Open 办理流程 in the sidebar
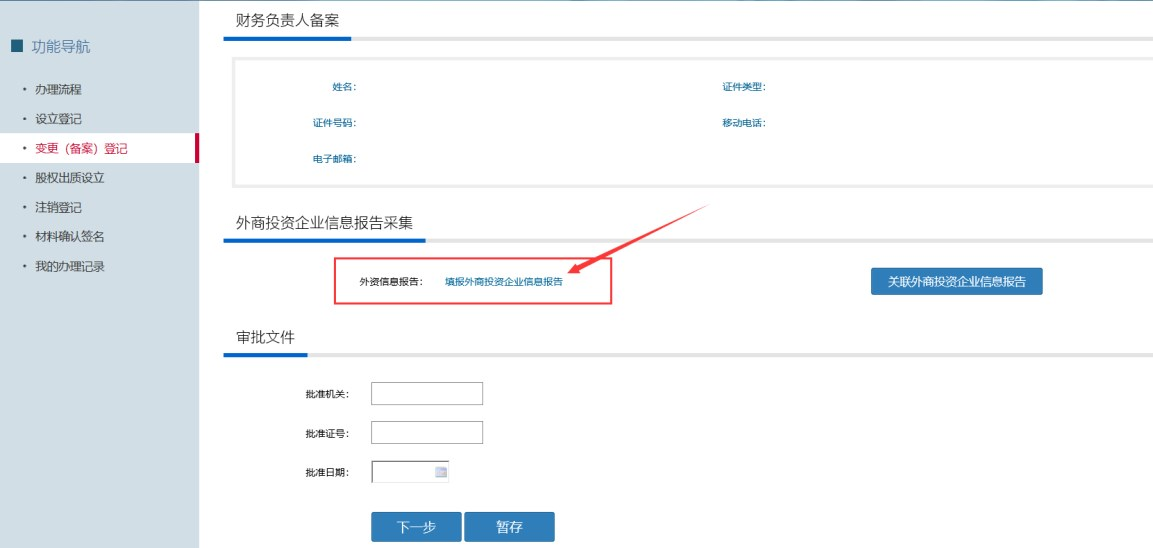 (58, 90)
